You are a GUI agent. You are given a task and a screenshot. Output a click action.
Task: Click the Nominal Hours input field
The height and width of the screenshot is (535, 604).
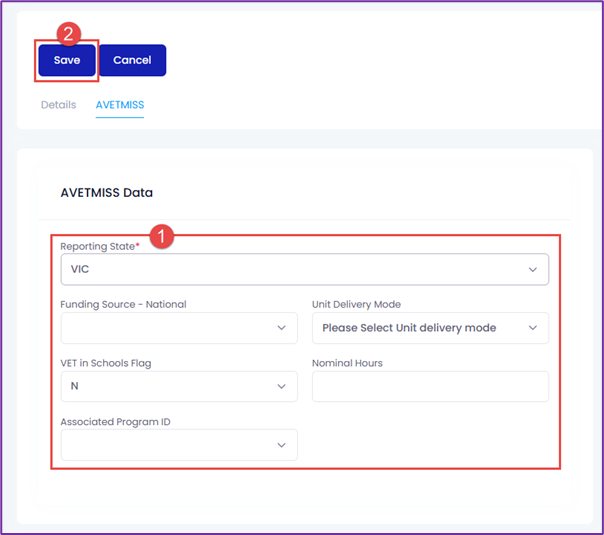point(430,386)
